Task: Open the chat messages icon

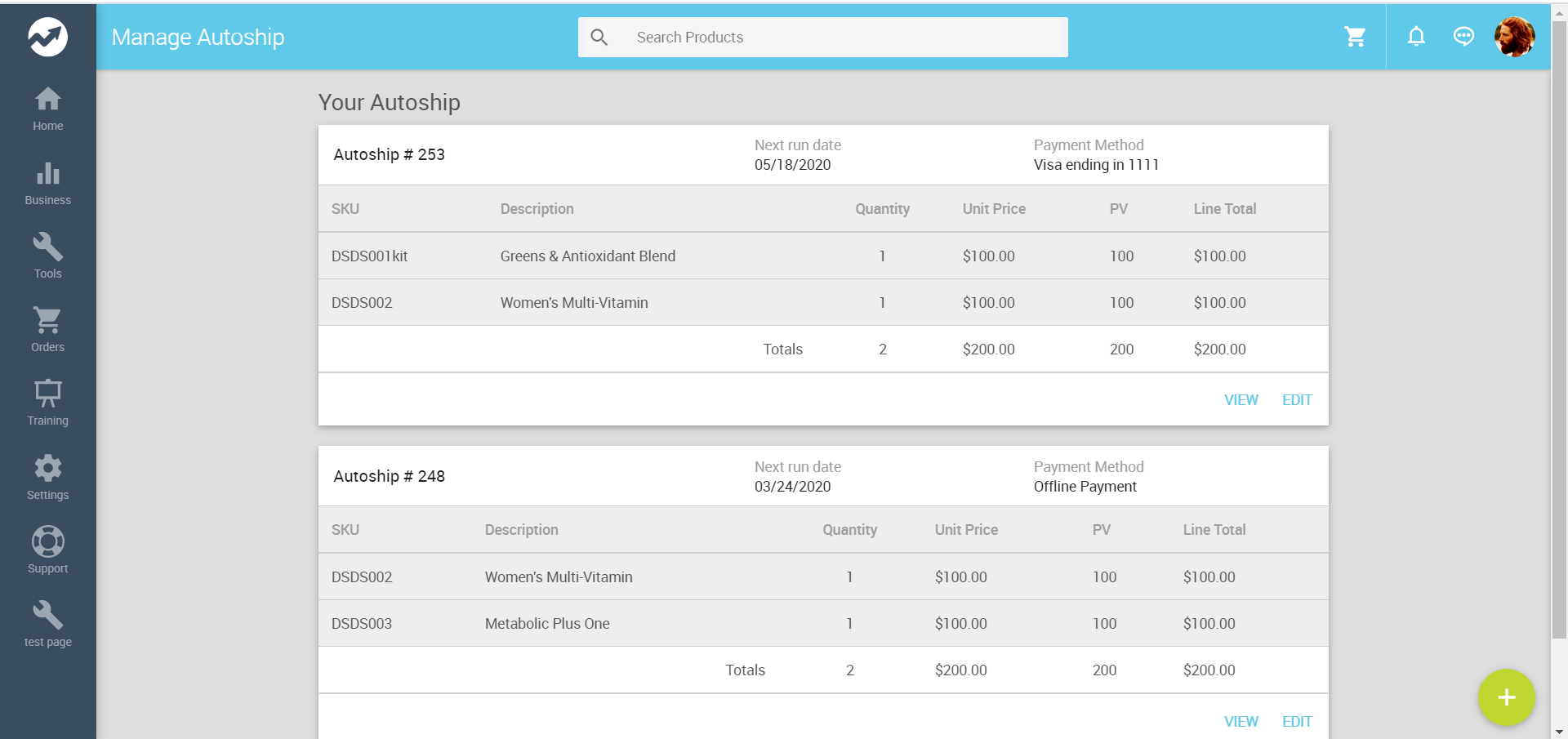Action: pyautogui.click(x=1463, y=37)
